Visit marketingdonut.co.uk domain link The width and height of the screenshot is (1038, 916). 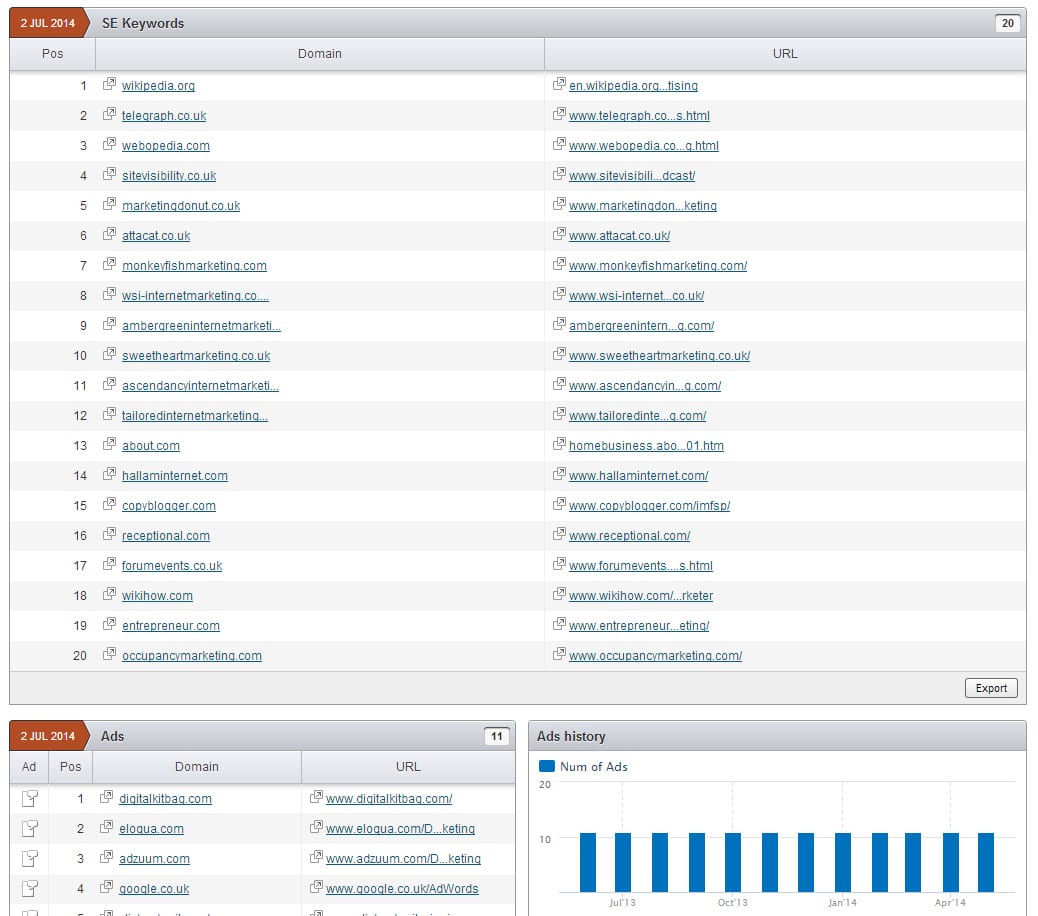tap(181, 206)
